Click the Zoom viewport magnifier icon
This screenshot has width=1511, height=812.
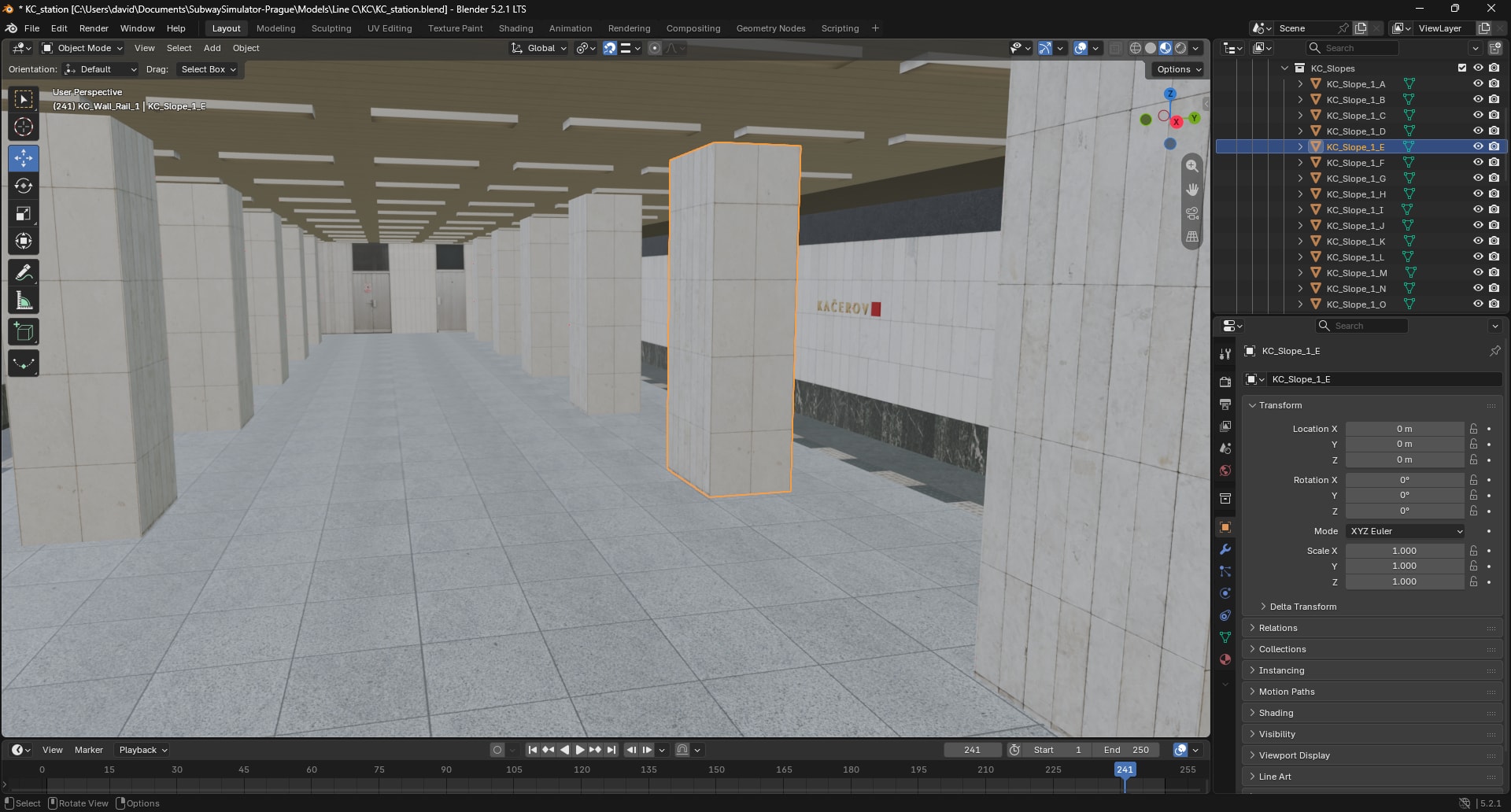[x=1192, y=166]
